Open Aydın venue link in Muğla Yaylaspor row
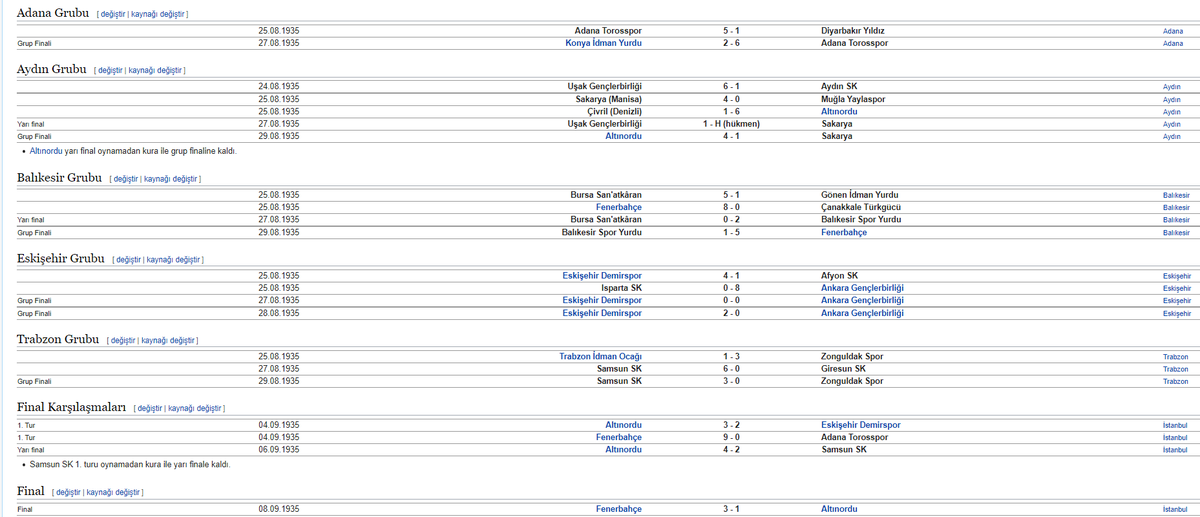Image resolution: width=1200 pixels, height=517 pixels. tap(1171, 100)
